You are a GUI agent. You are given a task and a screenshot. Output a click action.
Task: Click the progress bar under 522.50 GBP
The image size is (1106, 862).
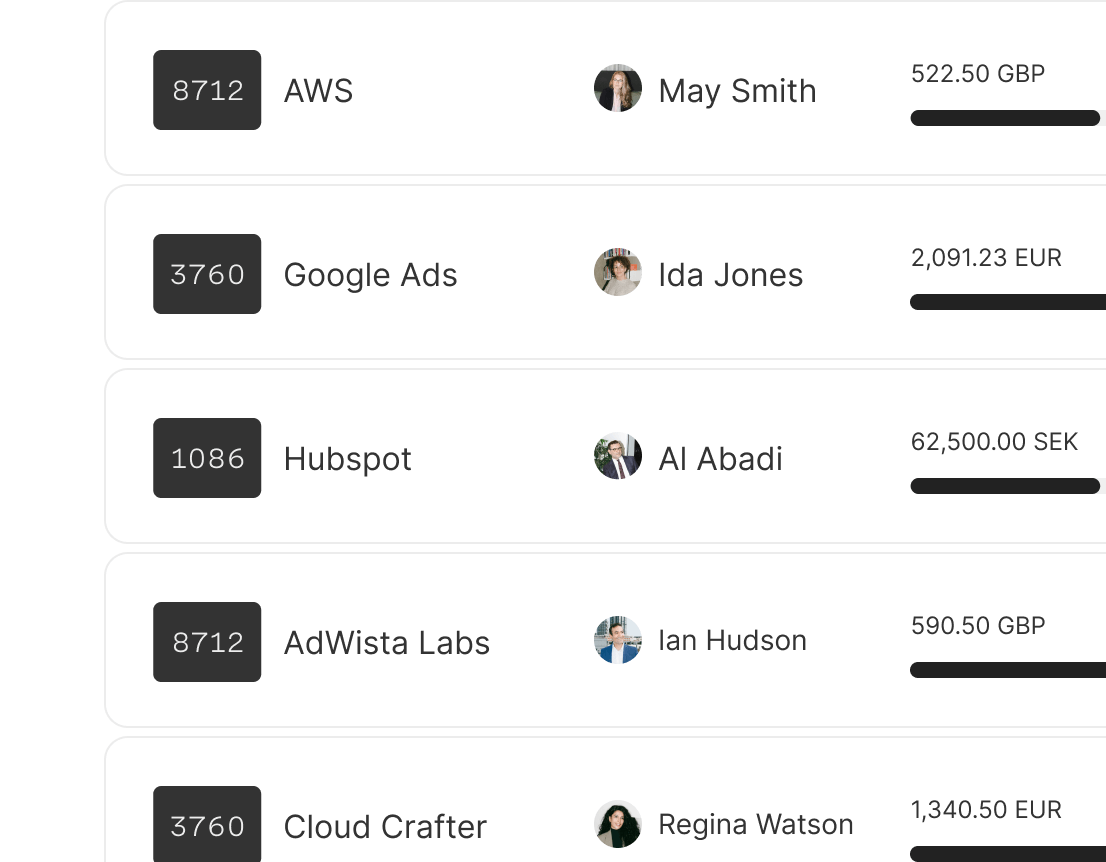coord(1004,118)
